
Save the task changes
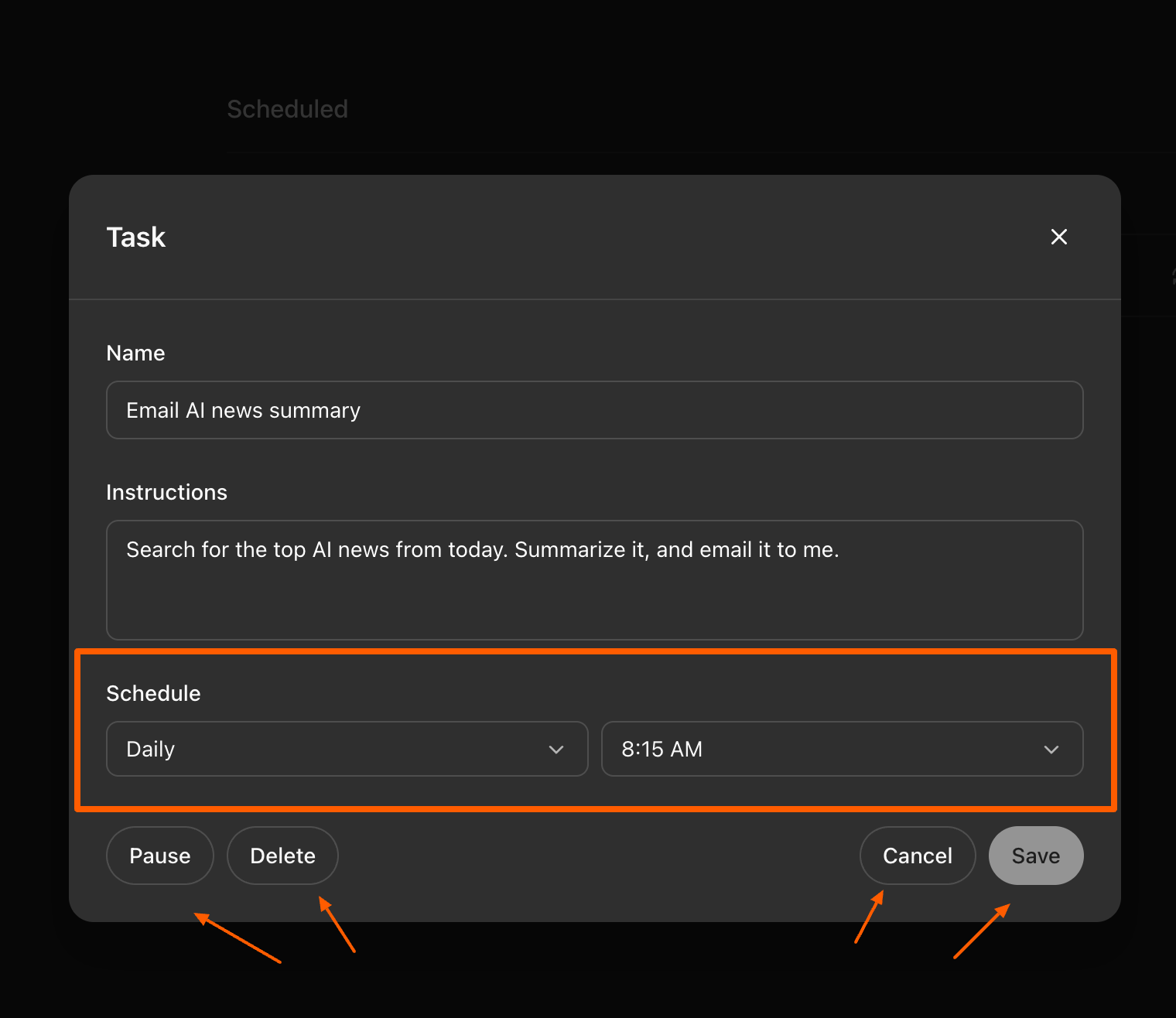pos(1036,856)
